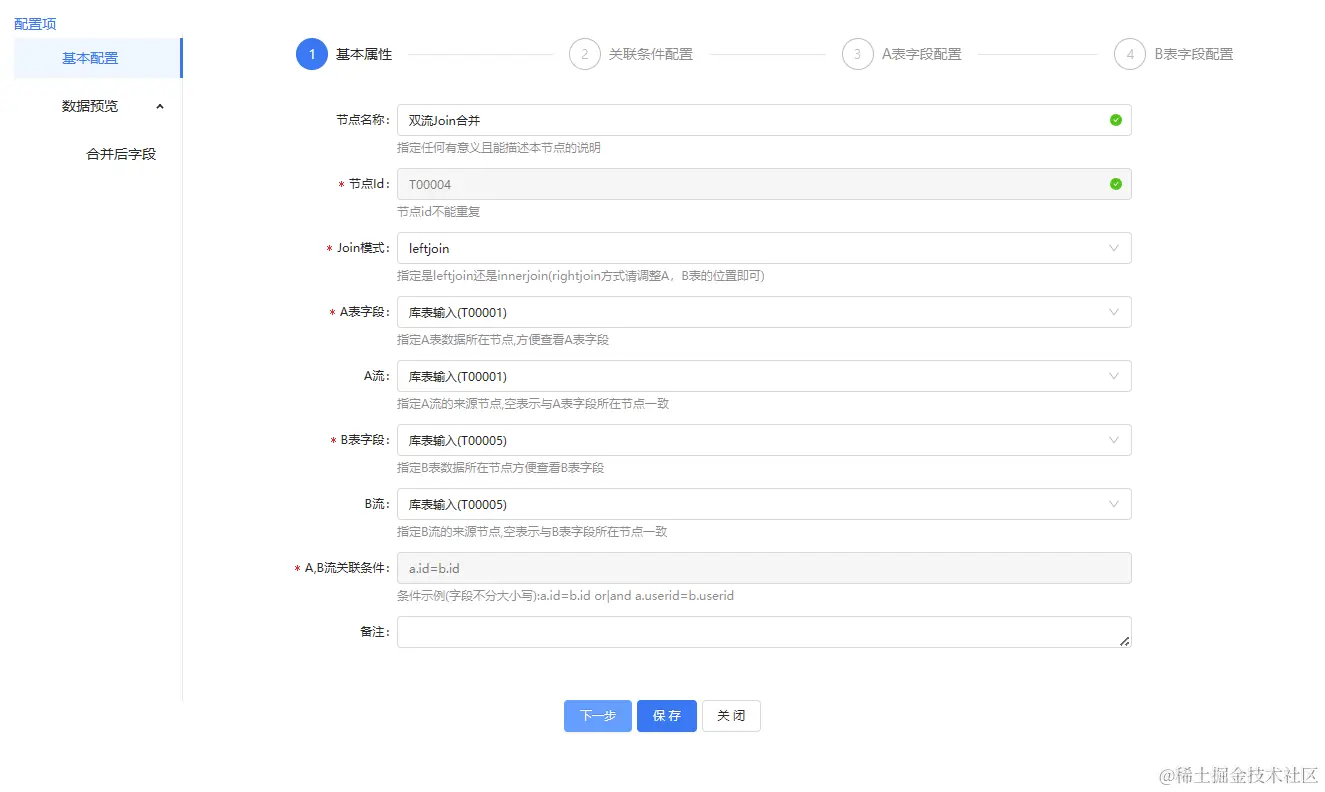Image resolution: width=1325 pixels, height=792 pixels.
Task: Click the 基本属性 step label
Action: tap(364, 54)
